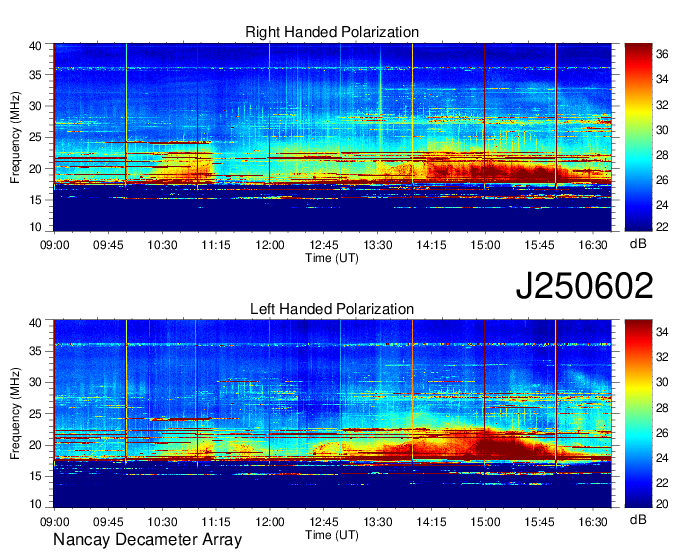Click the 14:15 tick on upper time axis
This screenshot has width=680, height=552.
point(431,245)
